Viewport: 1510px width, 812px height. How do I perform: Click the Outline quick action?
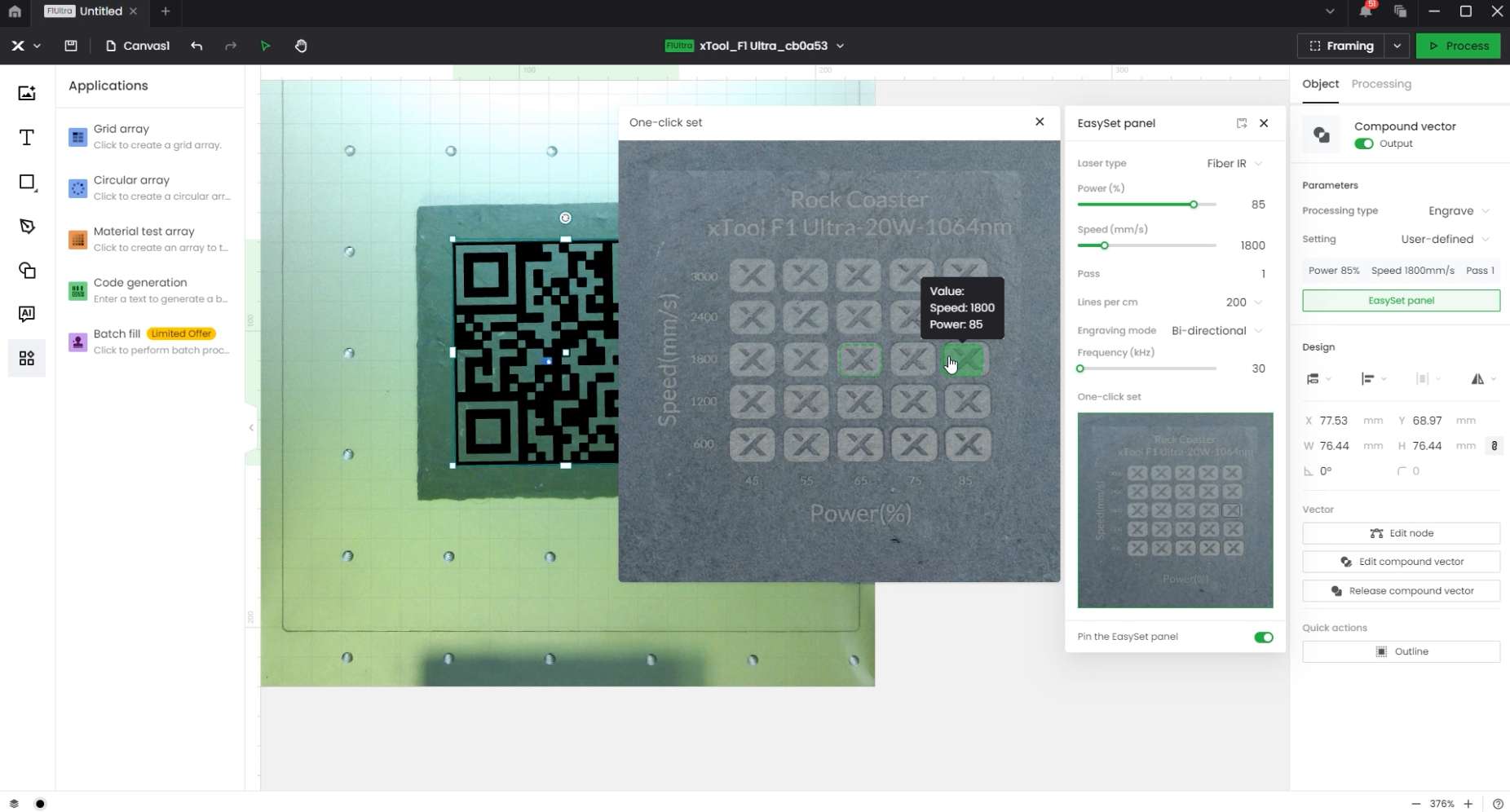coord(1401,651)
